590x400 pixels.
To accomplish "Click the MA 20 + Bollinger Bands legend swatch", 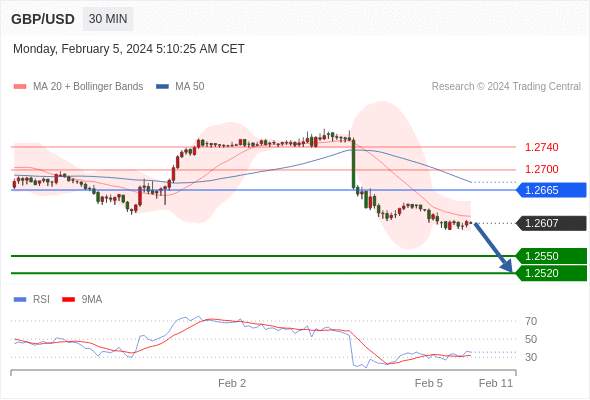I will point(20,86).
